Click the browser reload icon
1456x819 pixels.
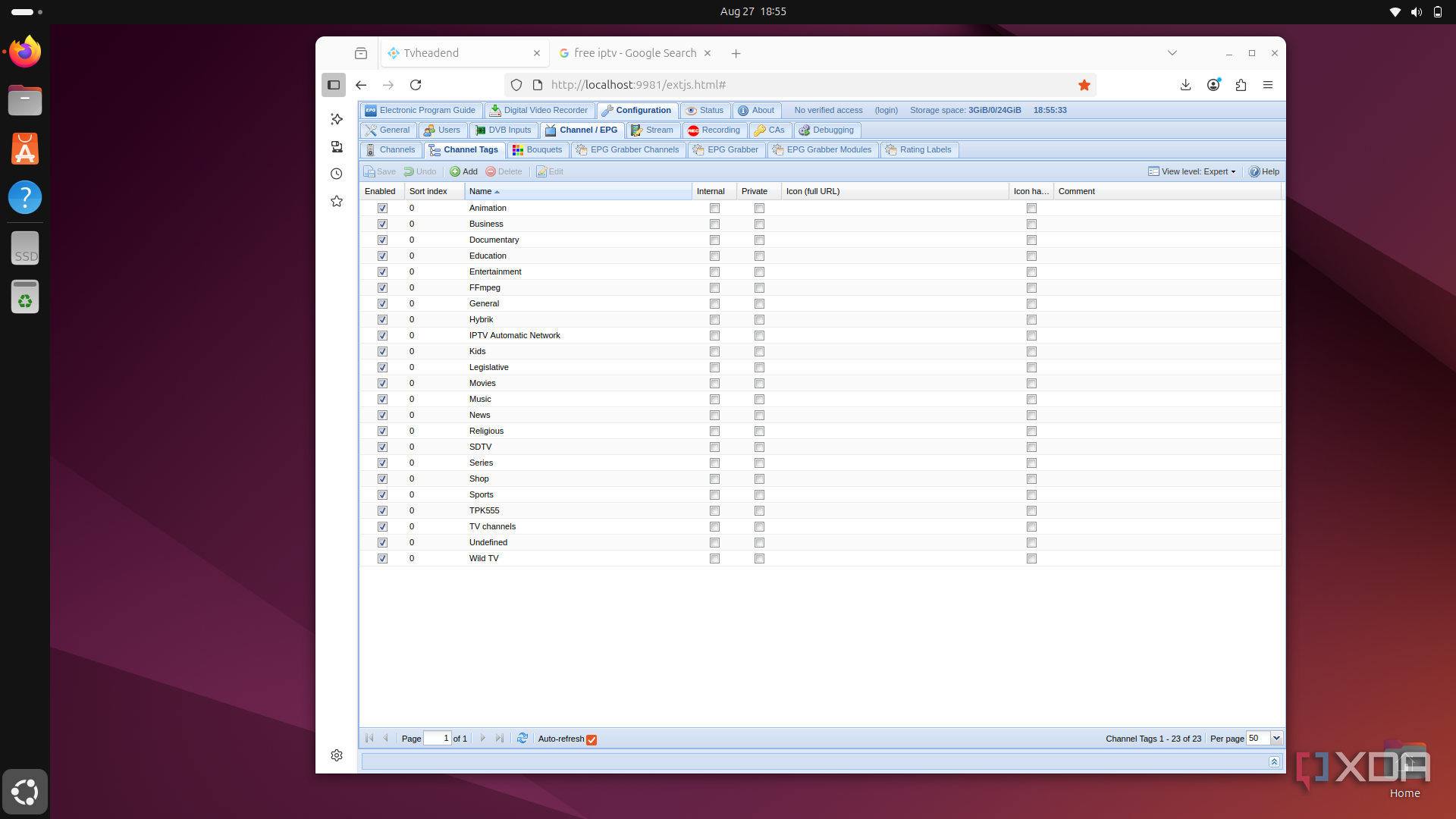[x=416, y=85]
